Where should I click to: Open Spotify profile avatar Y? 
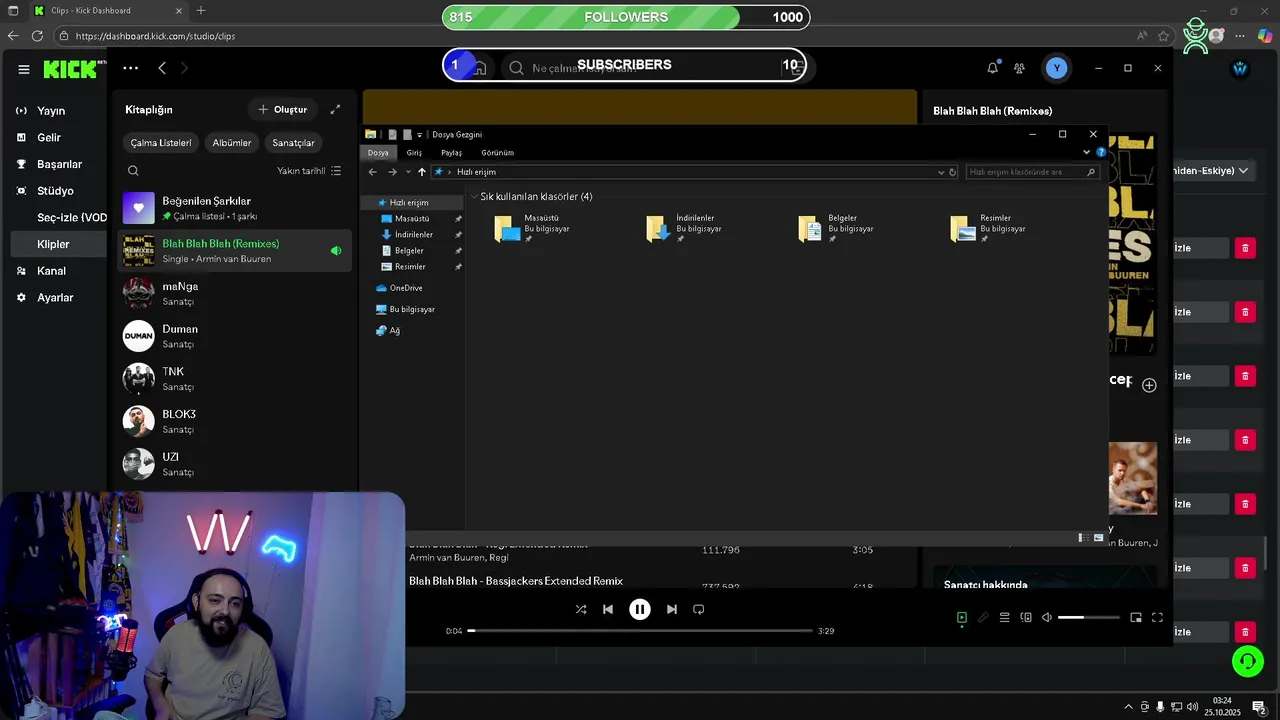[x=1056, y=68]
